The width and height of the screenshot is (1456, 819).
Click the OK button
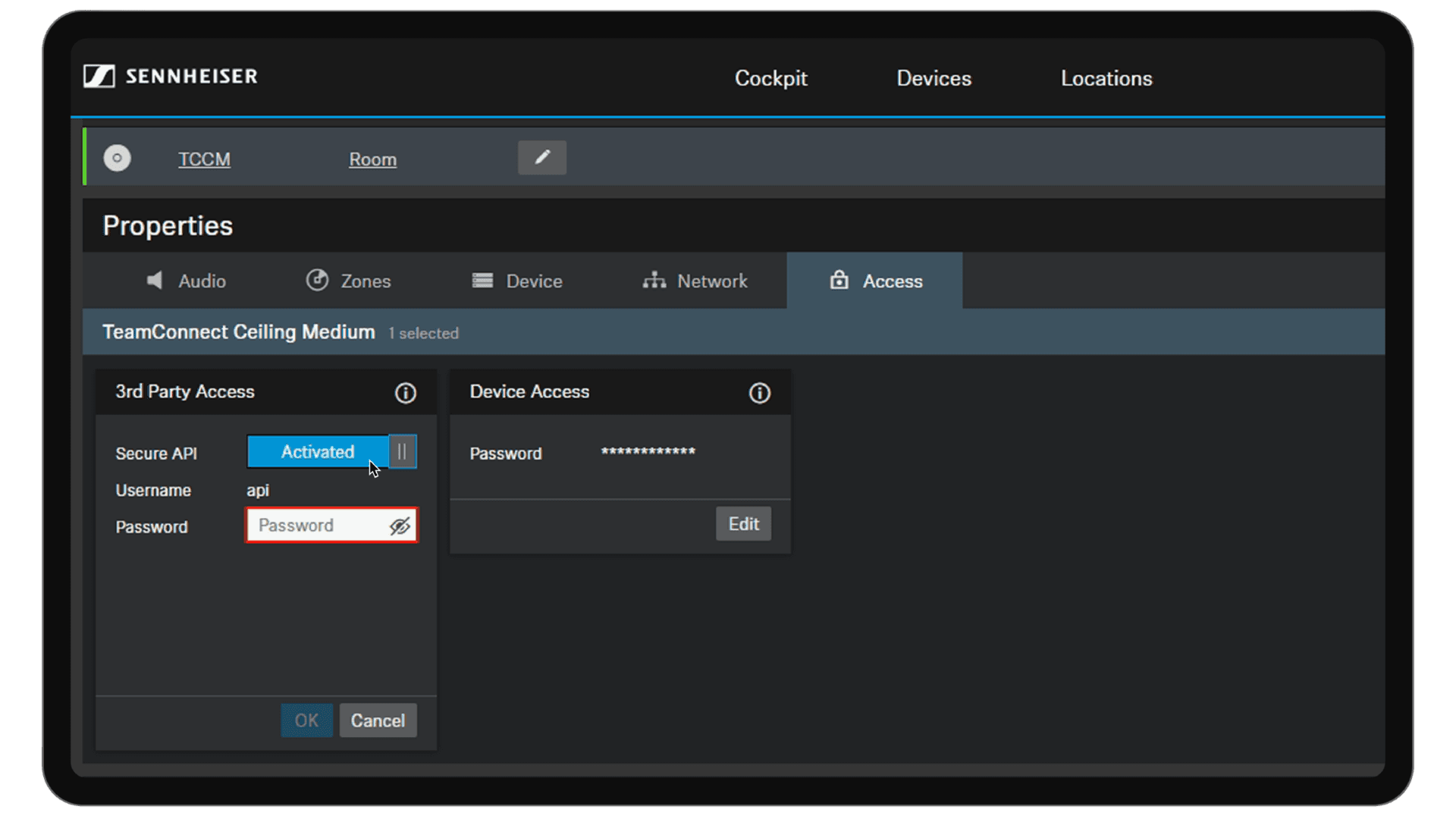pyautogui.click(x=306, y=720)
